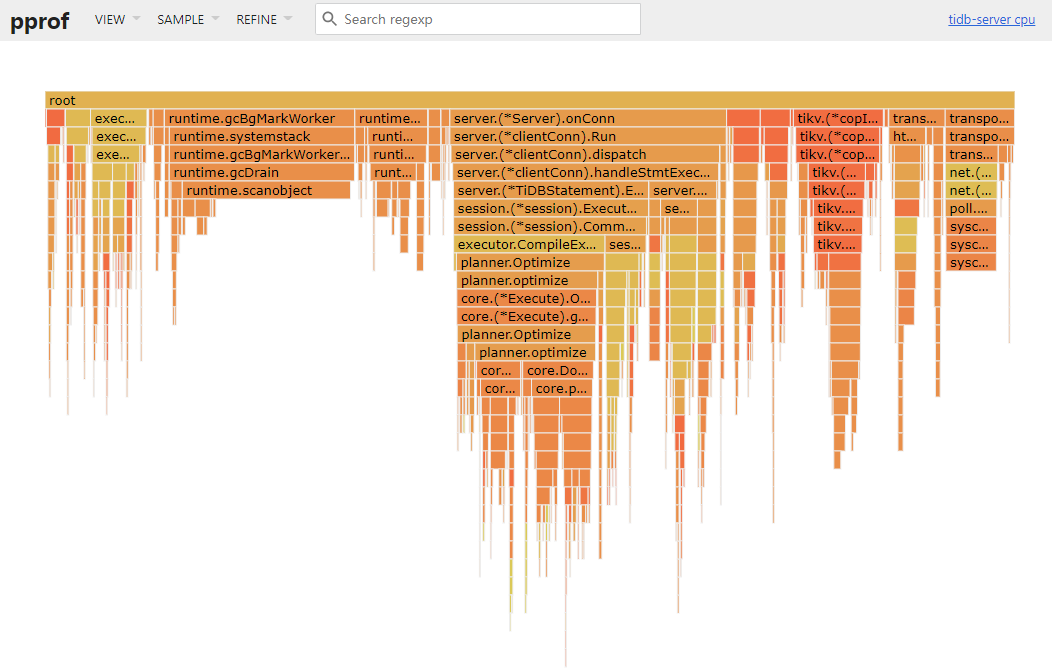This screenshot has width=1052, height=672.
Task: Click the pprof logo title
Action: [40, 20]
